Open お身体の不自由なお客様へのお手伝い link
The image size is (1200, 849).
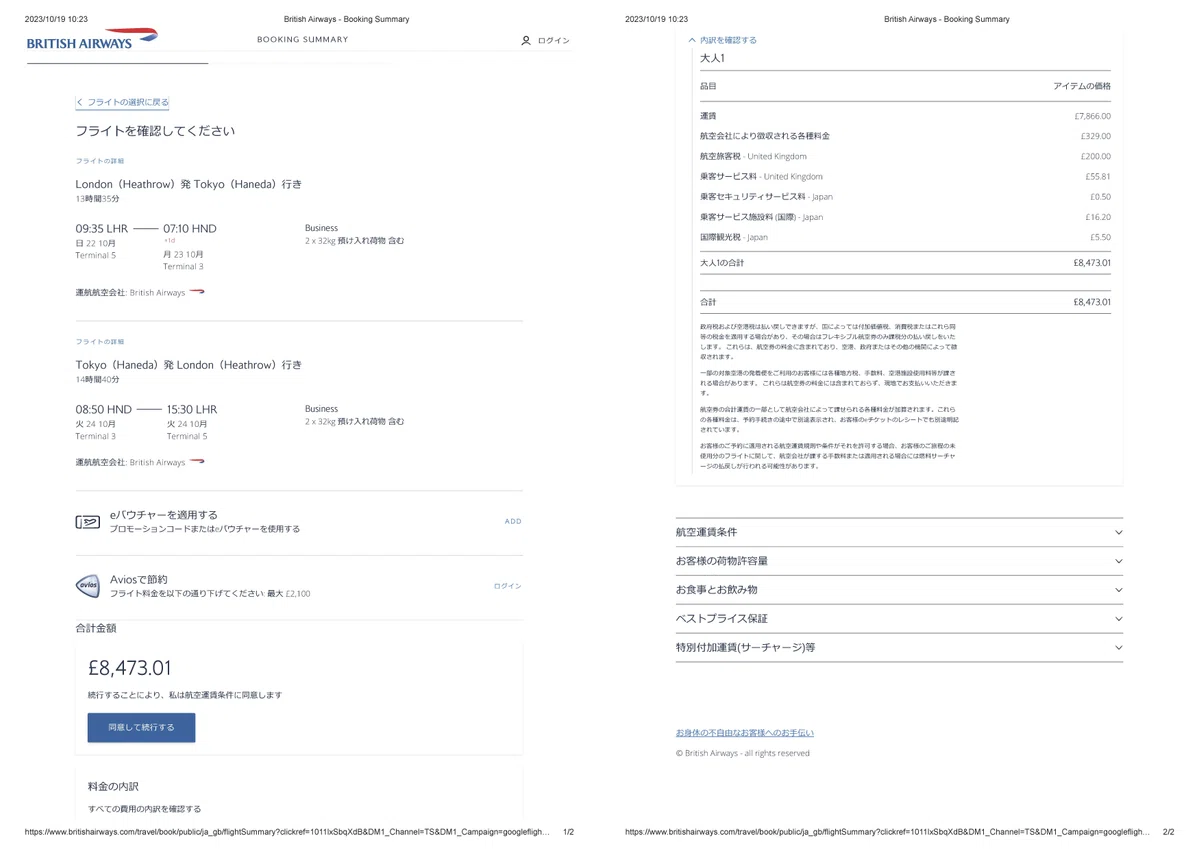[x=745, y=733]
